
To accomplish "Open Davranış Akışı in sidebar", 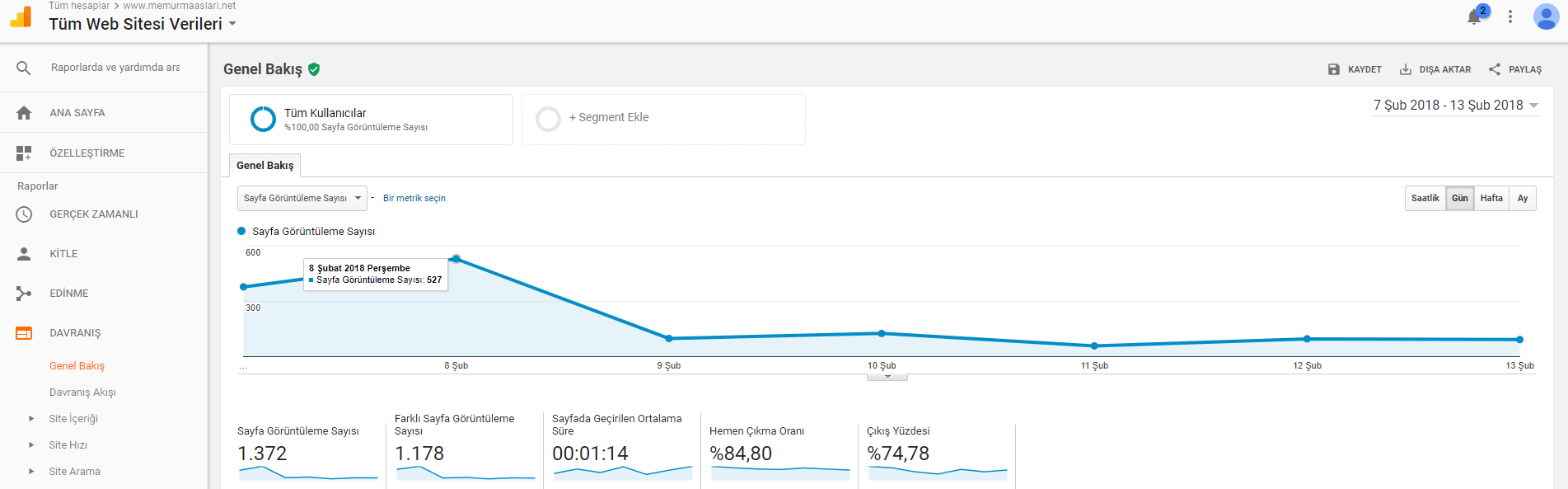I will (82, 393).
